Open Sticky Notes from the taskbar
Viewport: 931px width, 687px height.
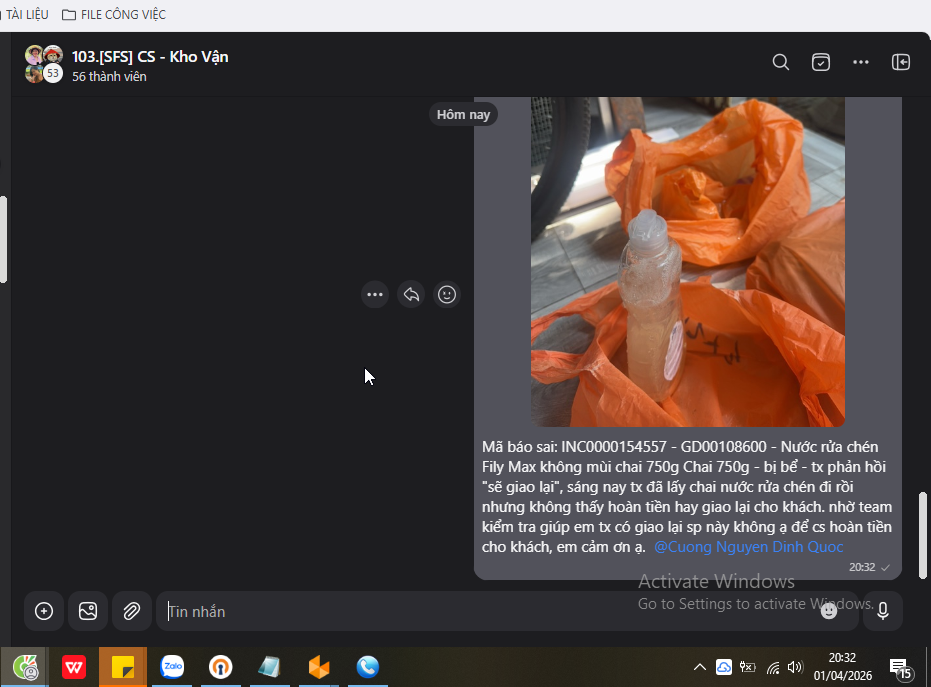(123, 667)
